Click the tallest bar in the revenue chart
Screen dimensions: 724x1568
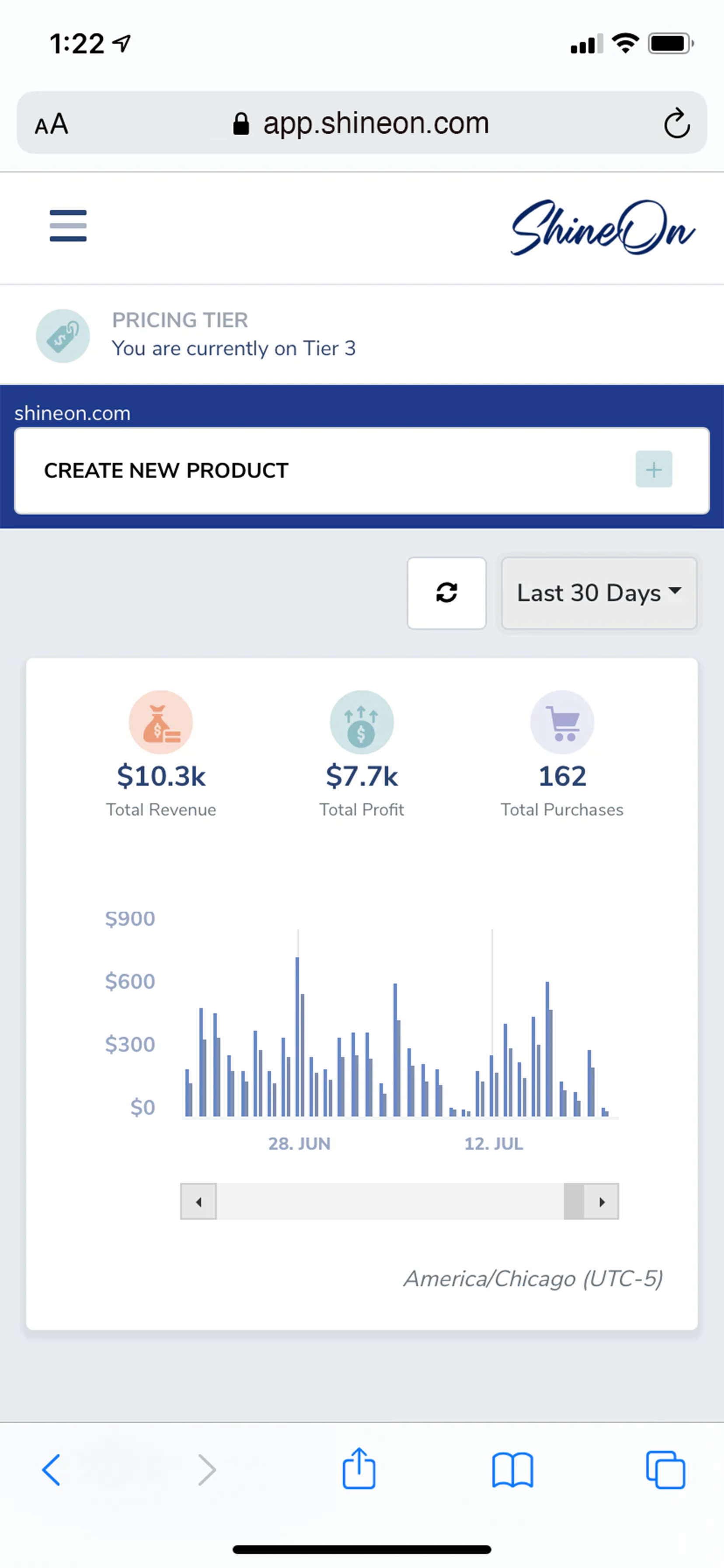click(x=298, y=1035)
